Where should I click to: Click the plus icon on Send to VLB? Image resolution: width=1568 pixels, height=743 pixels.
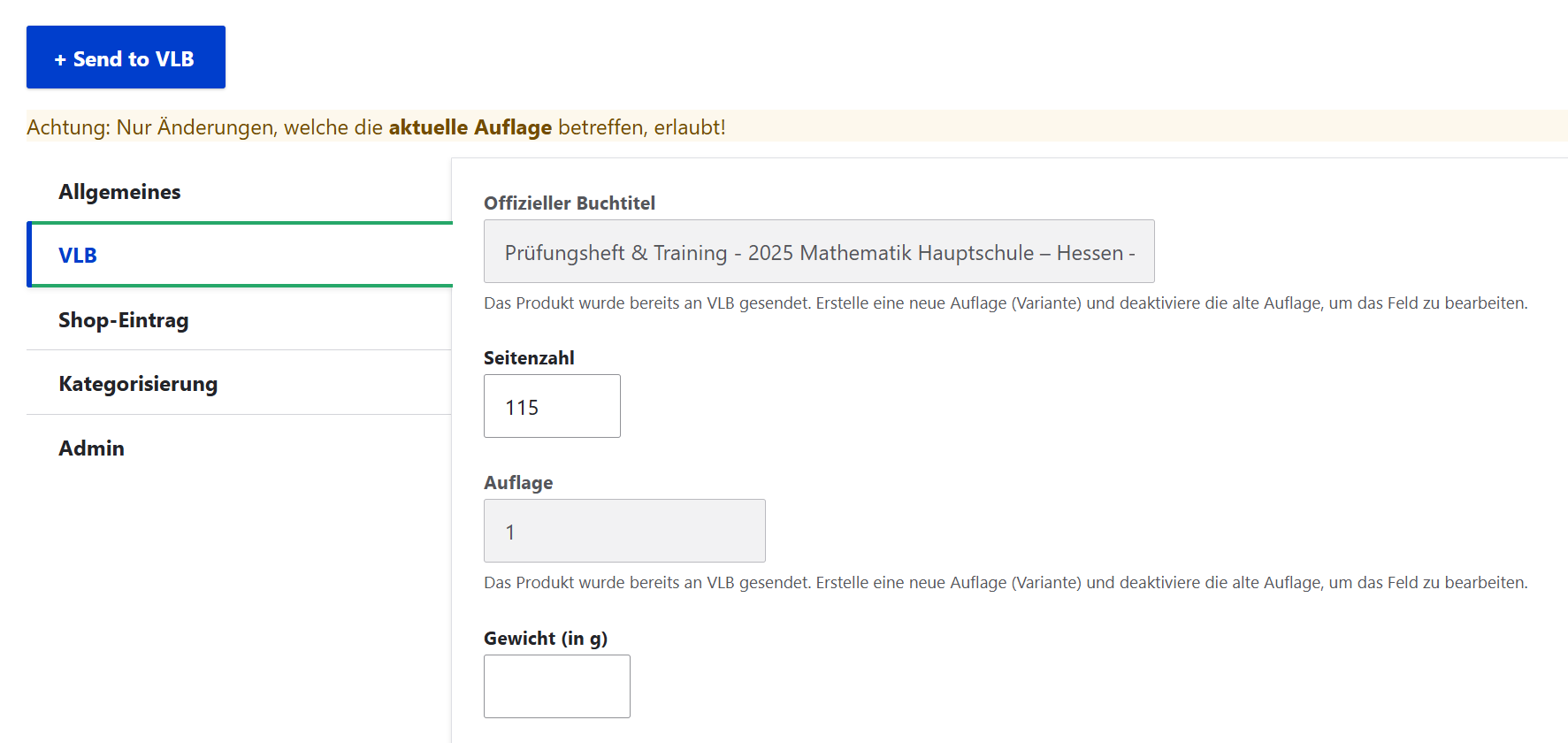click(x=60, y=59)
